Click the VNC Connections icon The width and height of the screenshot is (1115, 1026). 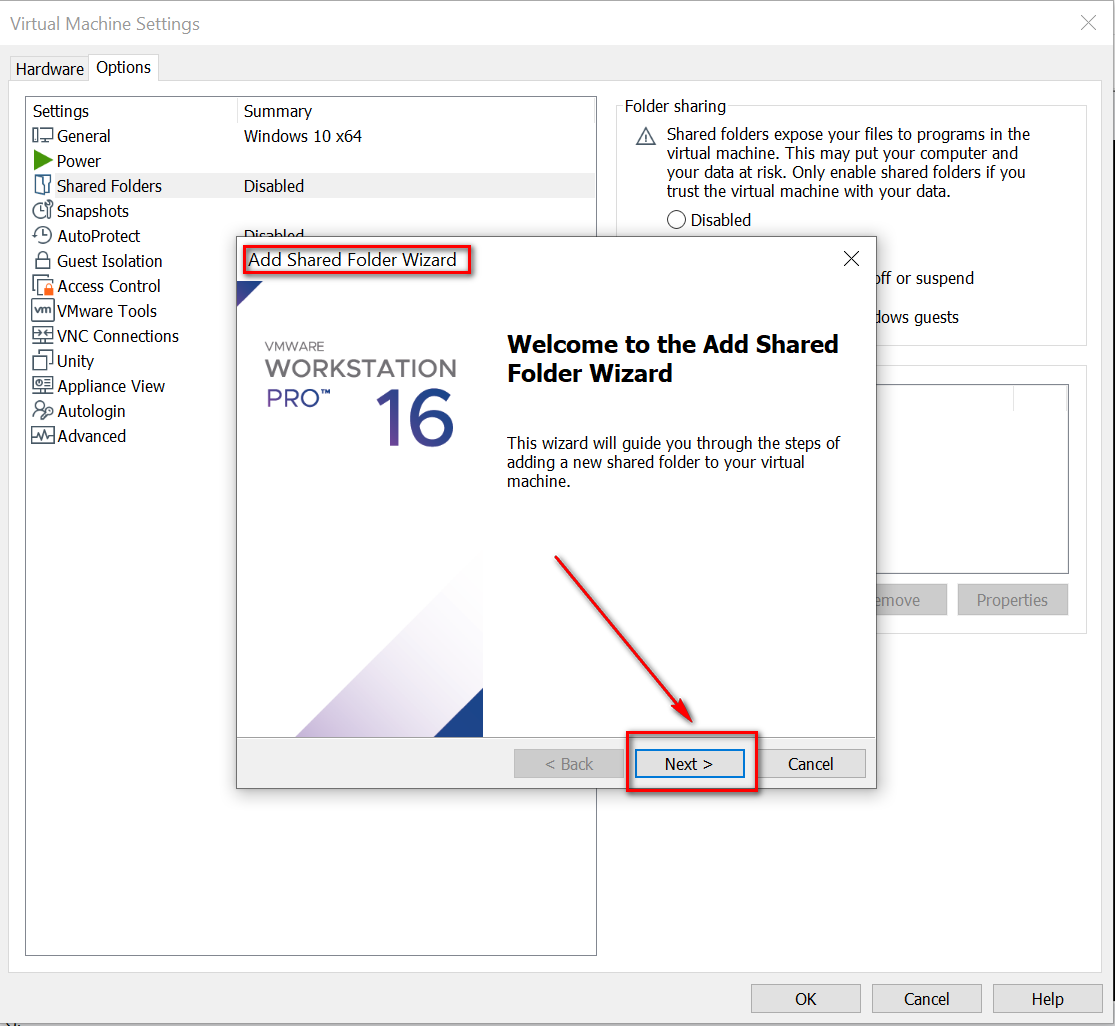point(43,336)
